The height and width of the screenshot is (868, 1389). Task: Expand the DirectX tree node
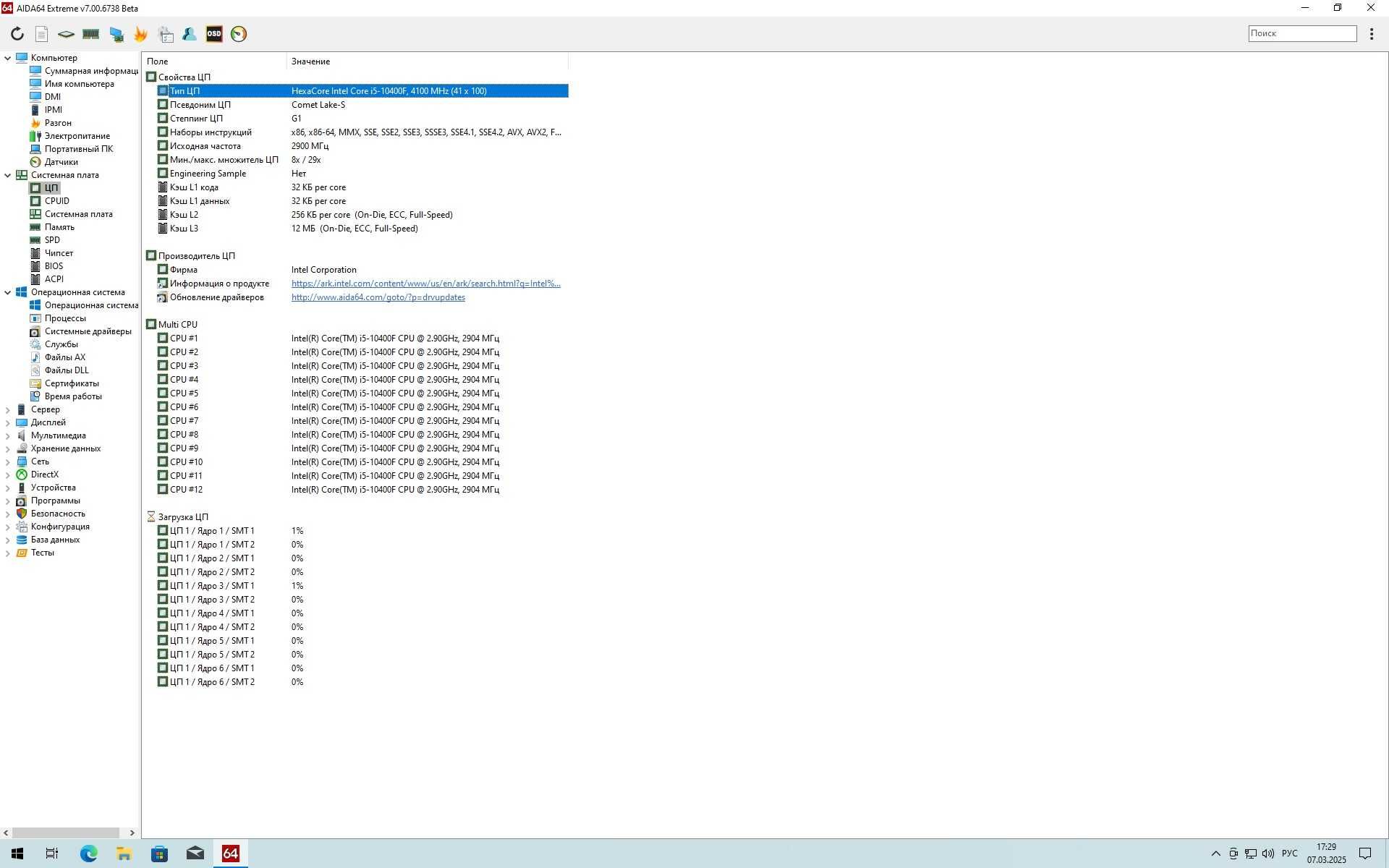pos(8,475)
